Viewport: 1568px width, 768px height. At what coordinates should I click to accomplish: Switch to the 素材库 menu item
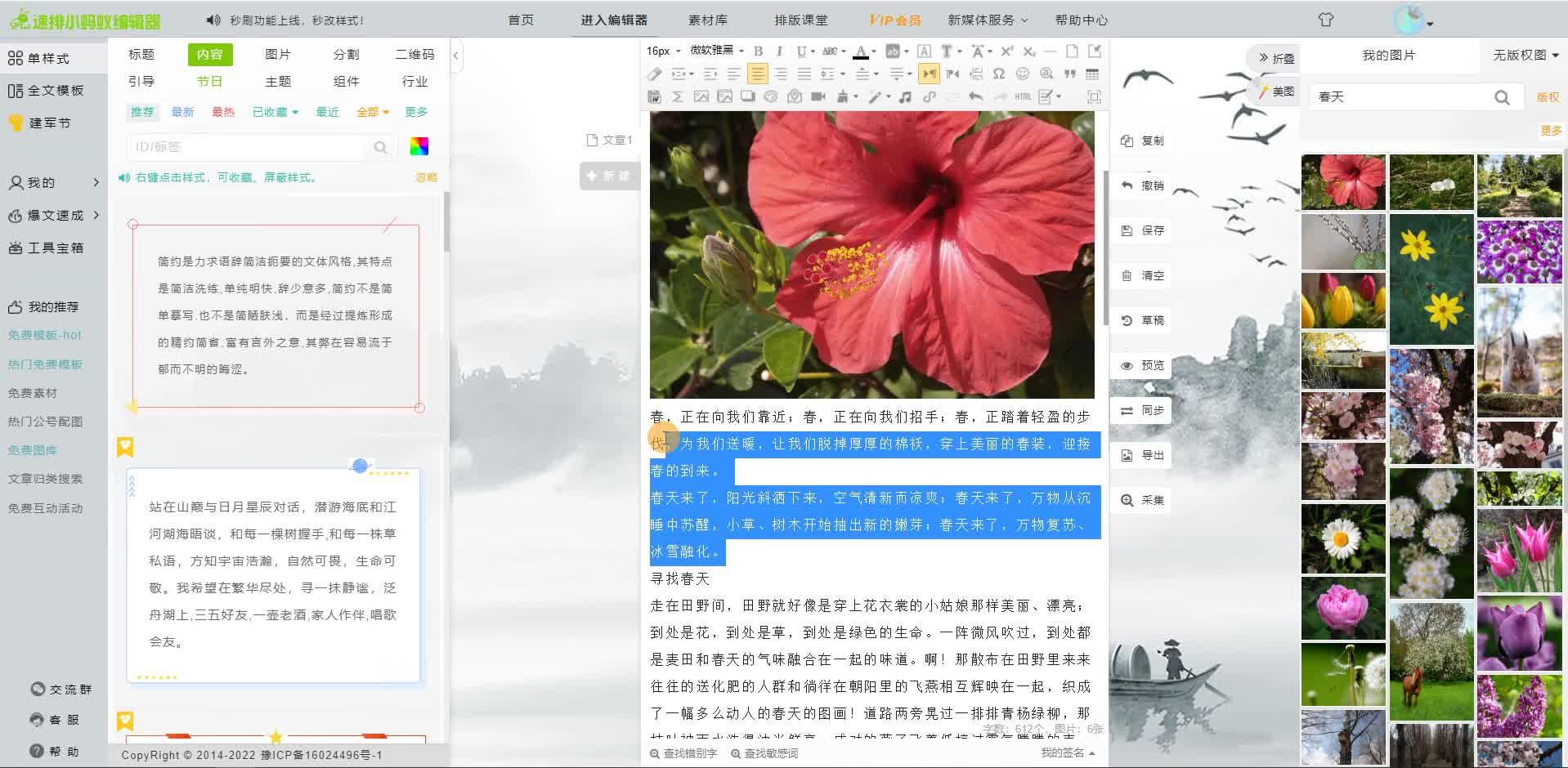point(707,20)
